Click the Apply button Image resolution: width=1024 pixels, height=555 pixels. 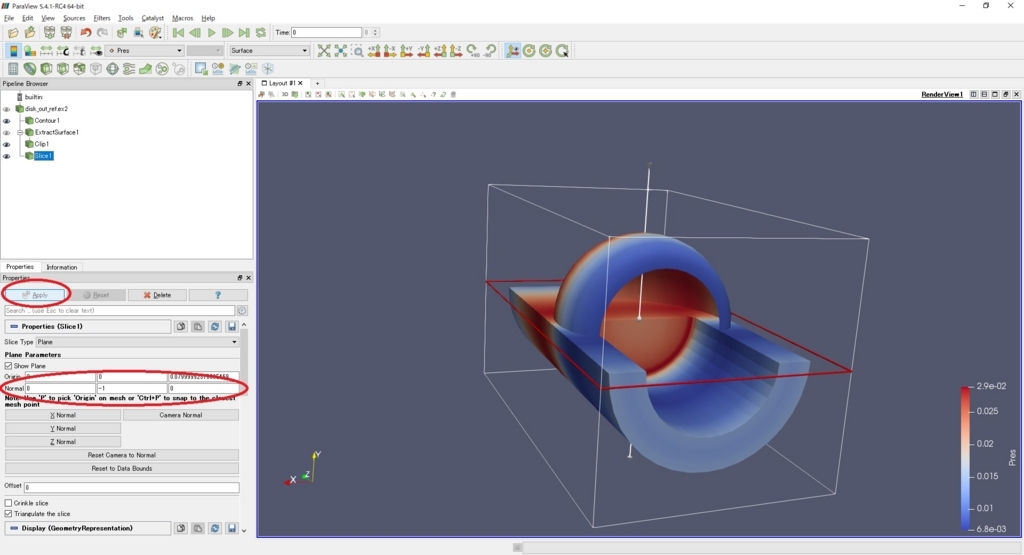pyautogui.click(x=35, y=295)
